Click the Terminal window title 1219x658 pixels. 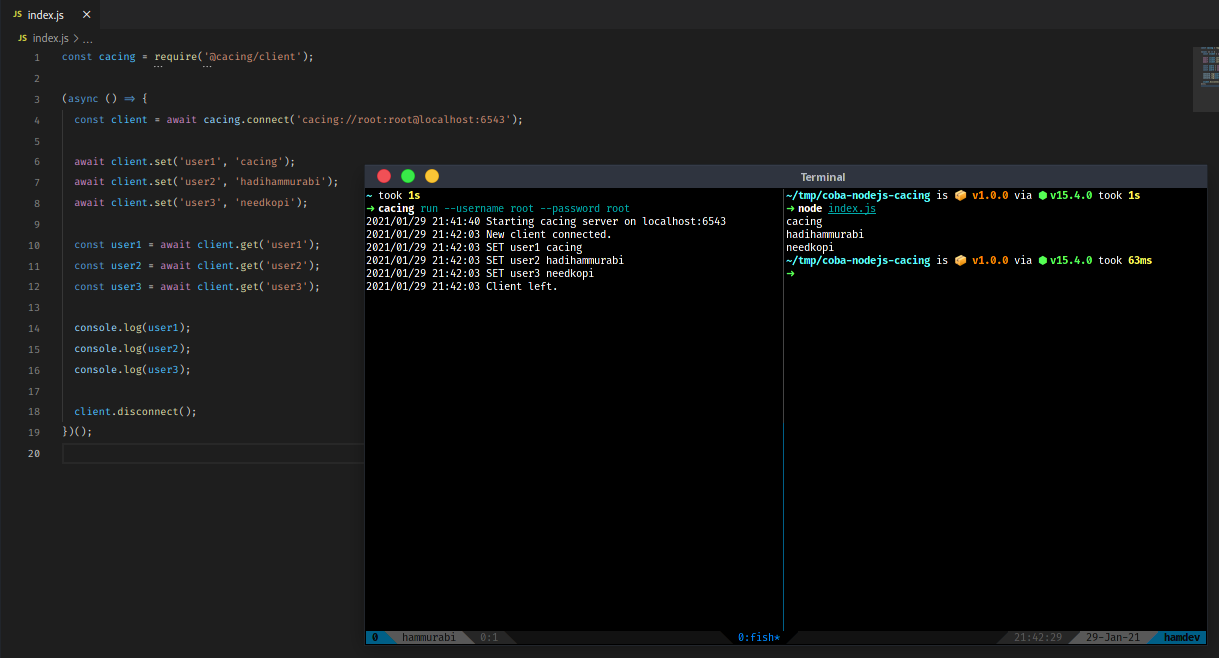tap(822, 177)
